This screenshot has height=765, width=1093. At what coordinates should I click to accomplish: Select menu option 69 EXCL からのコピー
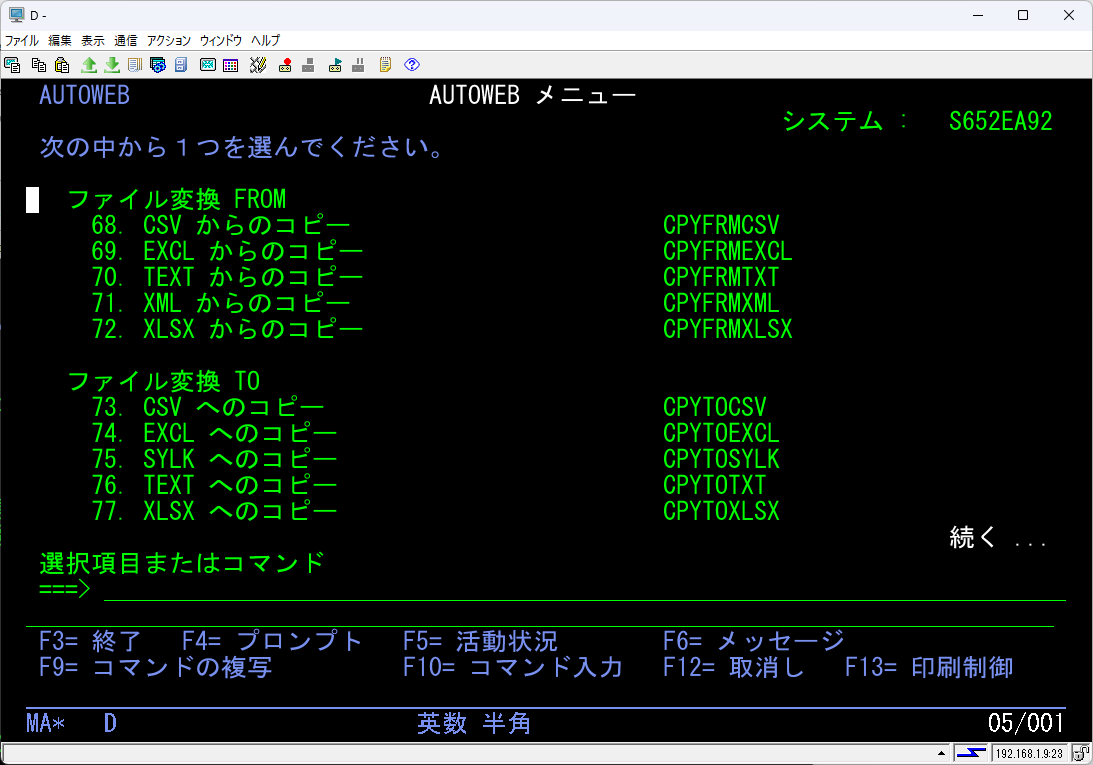pyautogui.click(x=252, y=250)
